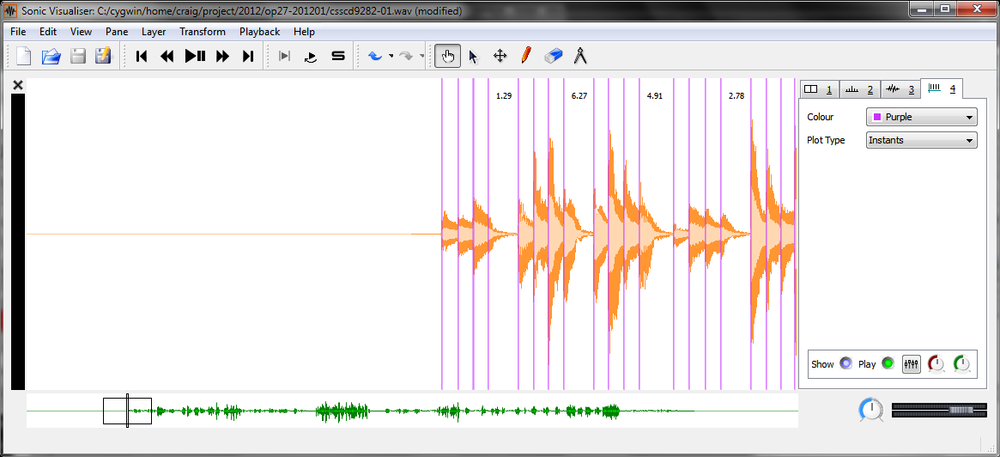The height and width of the screenshot is (457, 1000).
Task: Choose the Edit move tool
Action: [x=500, y=56]
